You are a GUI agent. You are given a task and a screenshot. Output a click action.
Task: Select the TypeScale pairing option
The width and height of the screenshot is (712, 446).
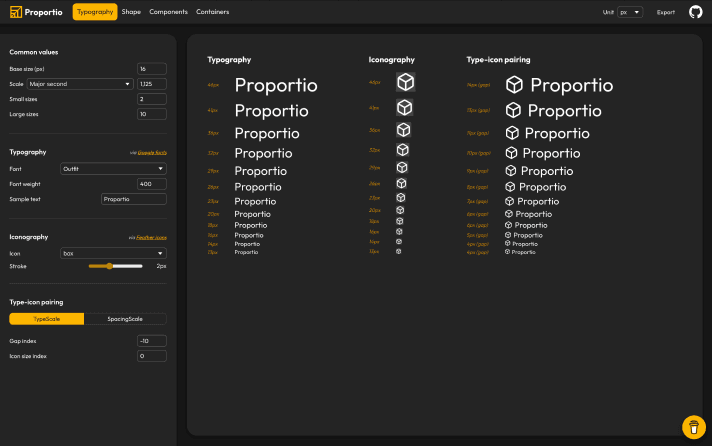tap(47, 319)
